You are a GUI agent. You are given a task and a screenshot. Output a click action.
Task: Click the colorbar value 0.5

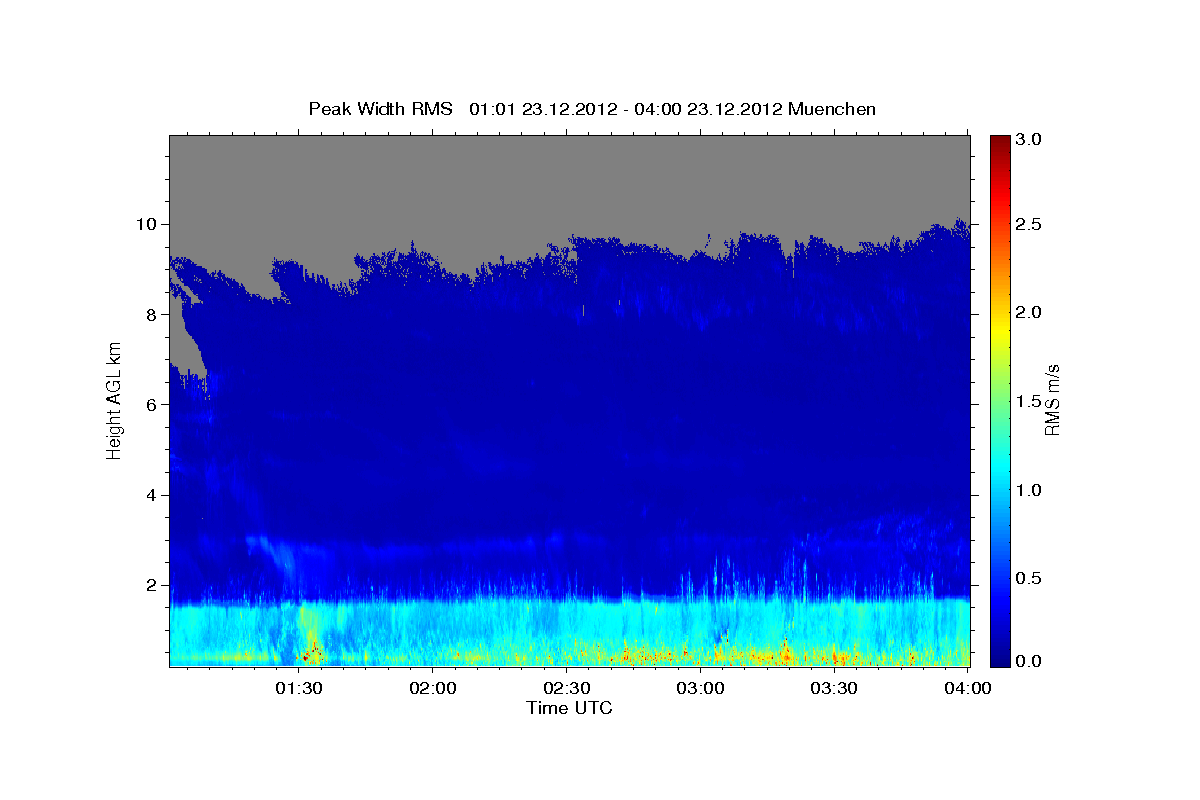(1030, 578)
